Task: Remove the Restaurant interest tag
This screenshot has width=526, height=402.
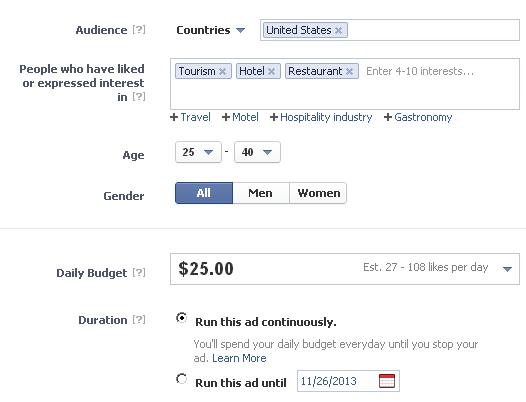Action: [x=349, y=71]
